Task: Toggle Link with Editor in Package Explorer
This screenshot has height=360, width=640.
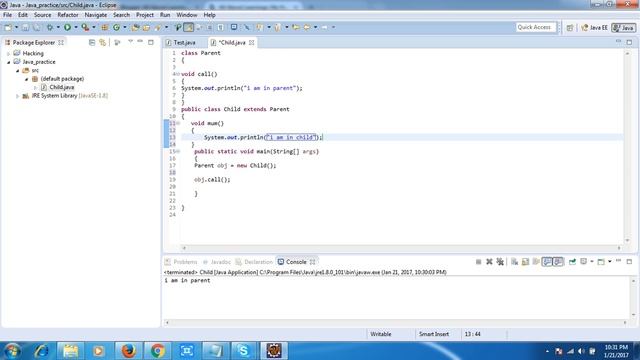Action: pos(102,42)
